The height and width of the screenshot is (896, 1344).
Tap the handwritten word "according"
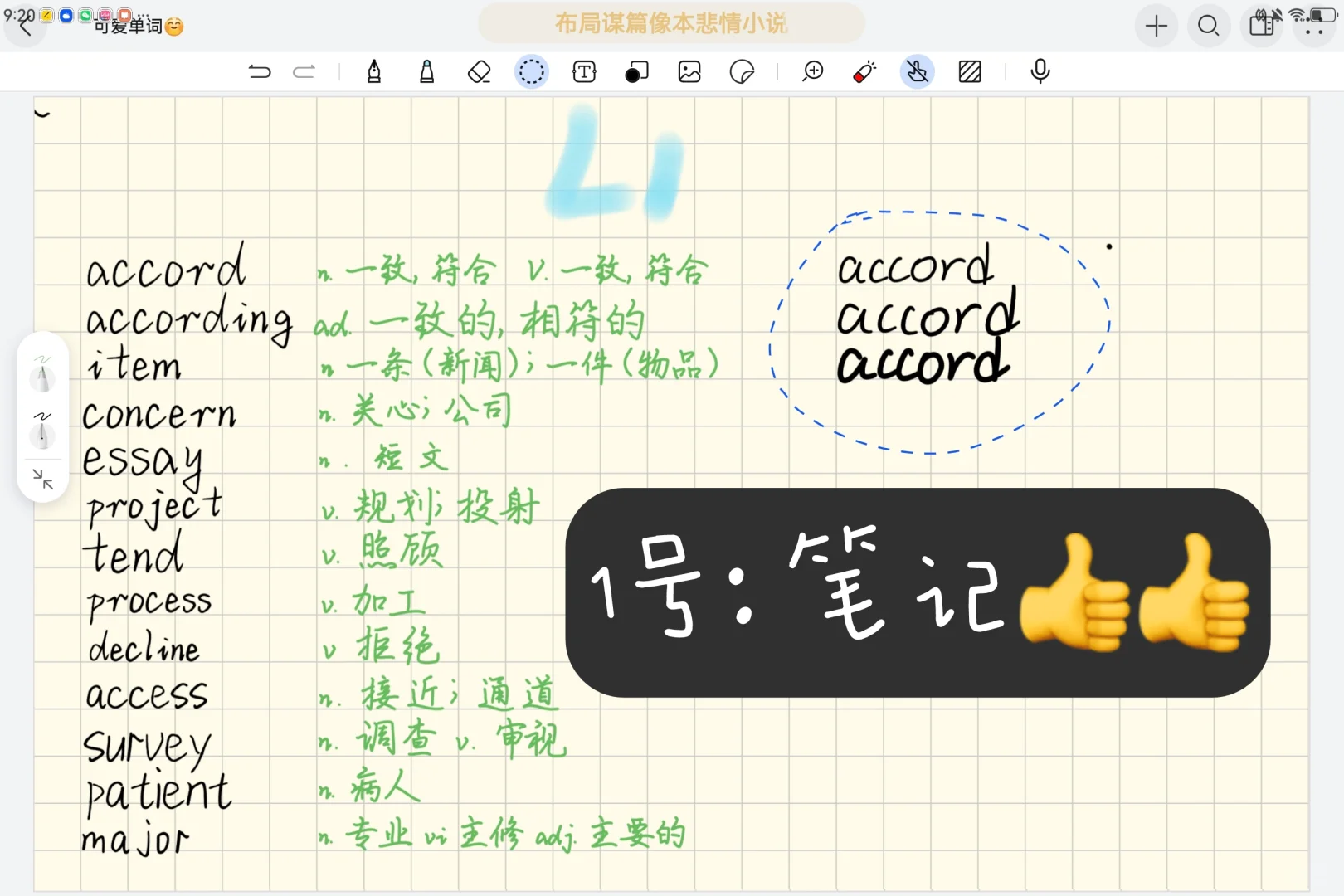189,319
